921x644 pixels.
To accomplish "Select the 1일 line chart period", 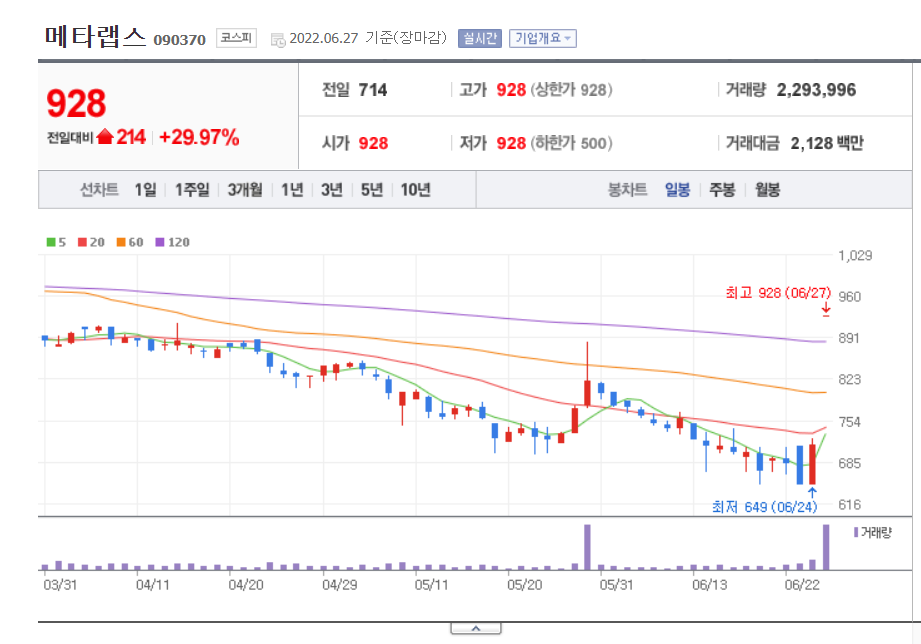I will coord(145,190).
